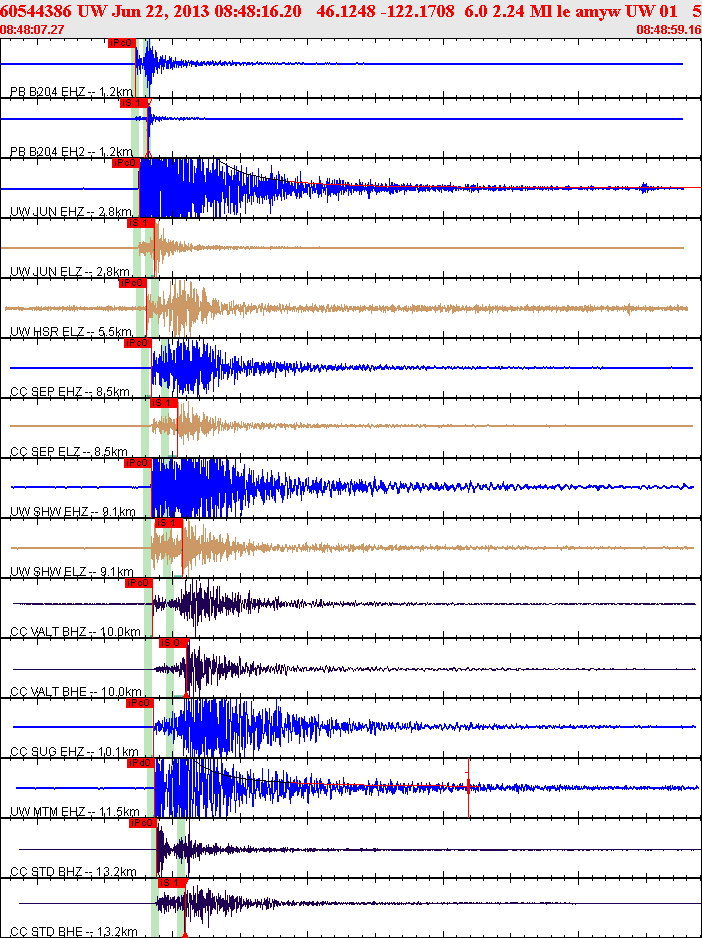Click the end time 08:48:59.16 label

point(668,30)
